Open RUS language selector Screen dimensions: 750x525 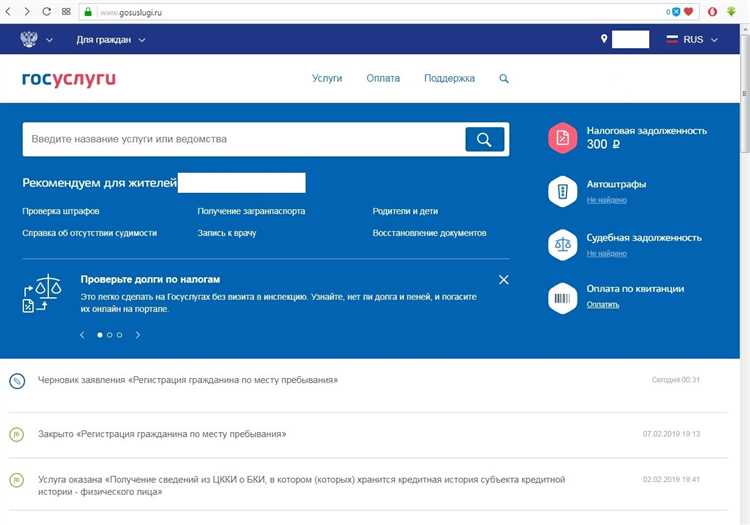[692, 40]
